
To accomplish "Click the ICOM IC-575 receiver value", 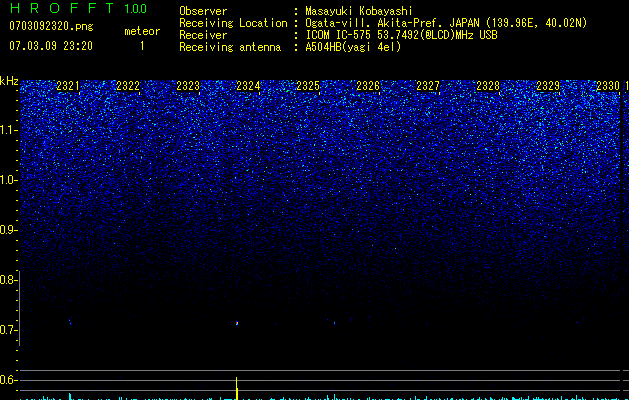I will [x=401, y=35].
